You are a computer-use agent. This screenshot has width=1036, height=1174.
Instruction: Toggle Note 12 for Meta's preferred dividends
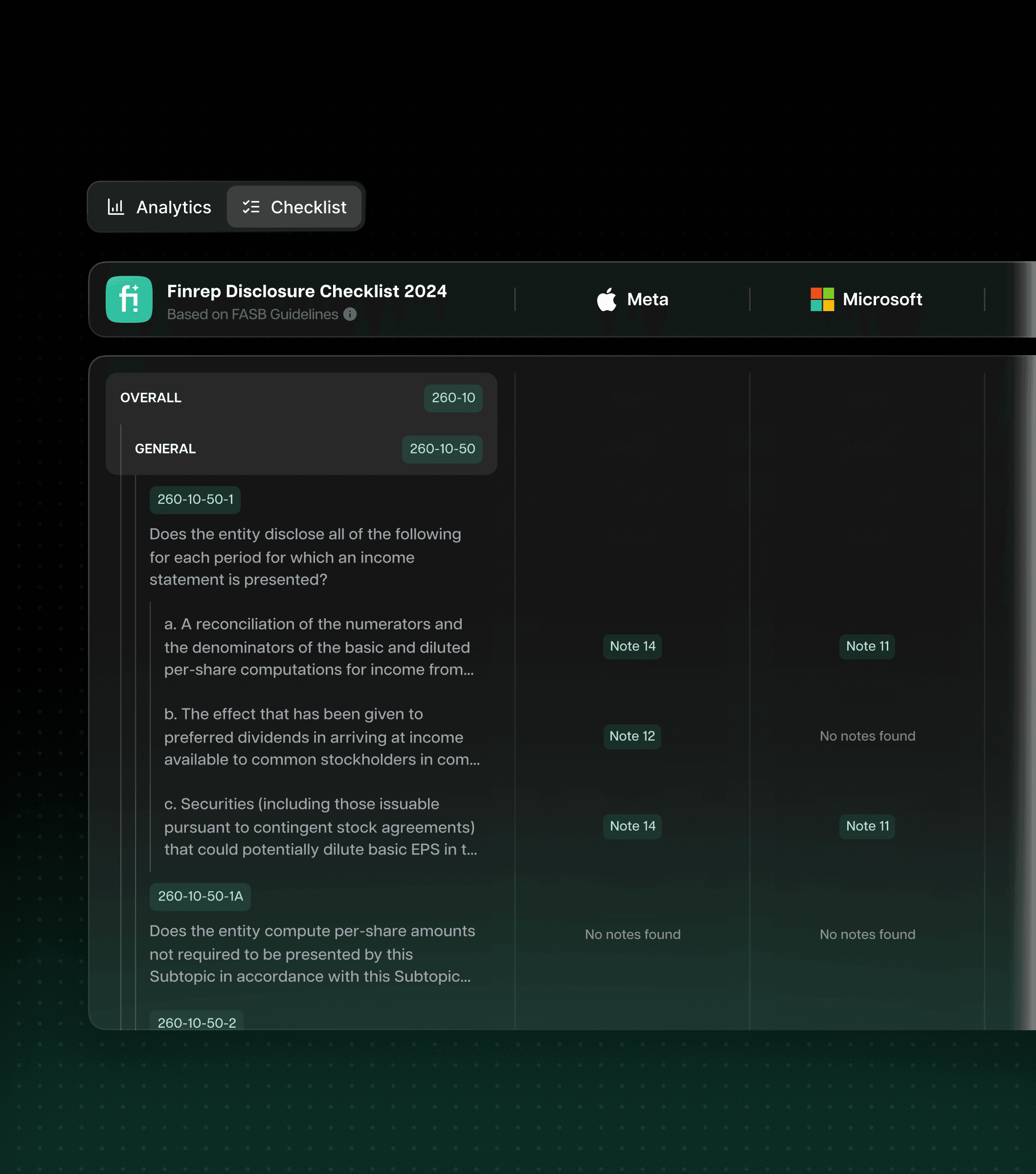point(631,736)
